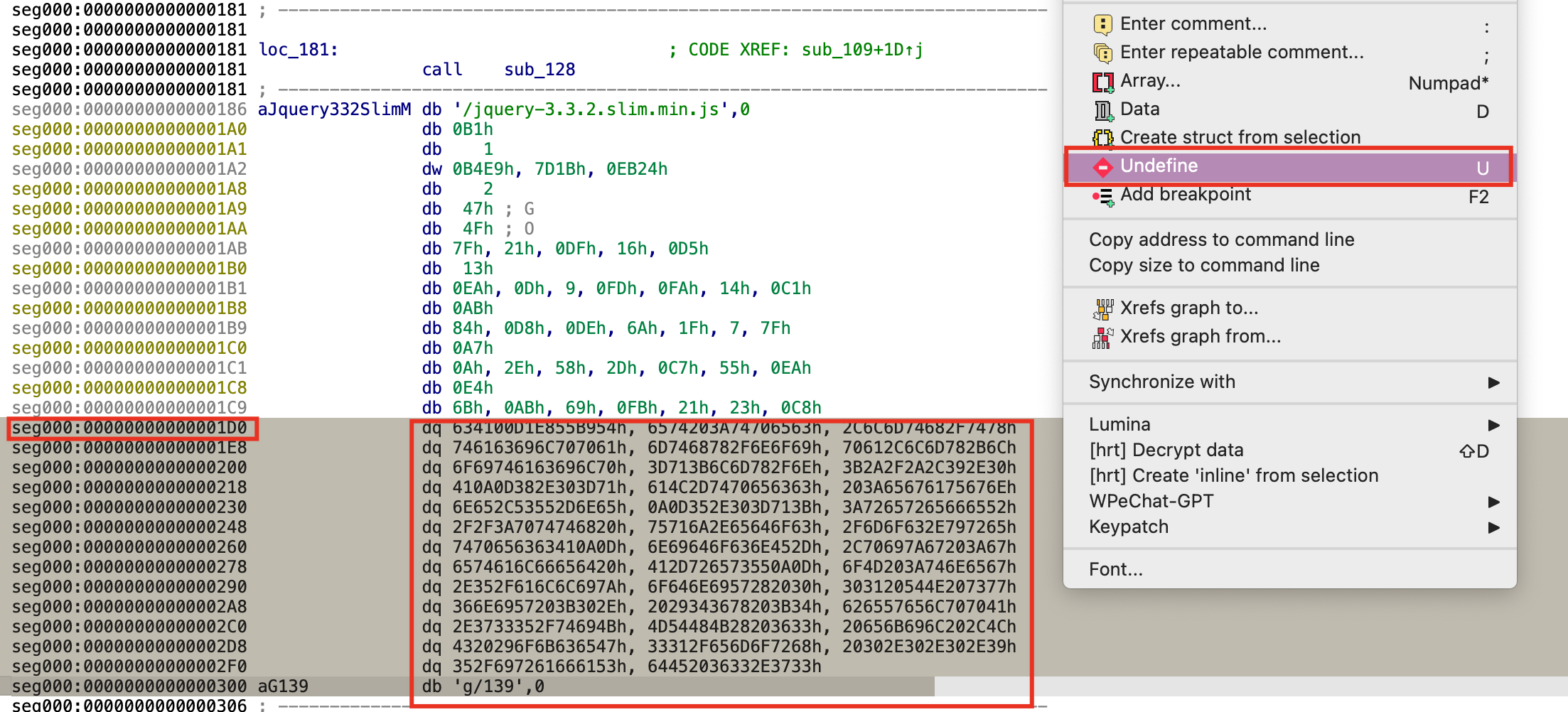Click the Enter repeatable comment icon
Image resolution: width=1568 pixels, height=712 pixels.
(x=1102, y=53)
